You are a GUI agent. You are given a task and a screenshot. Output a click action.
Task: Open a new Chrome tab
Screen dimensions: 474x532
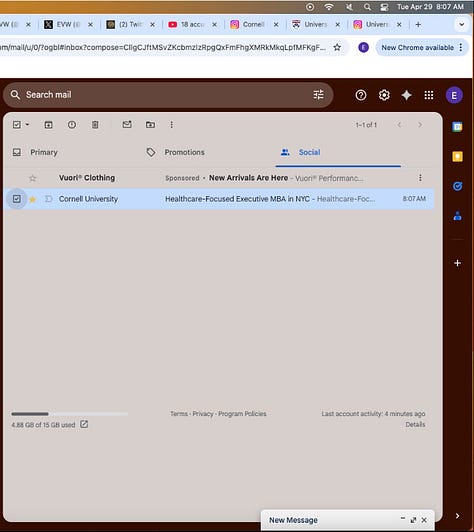pos(418,24)
